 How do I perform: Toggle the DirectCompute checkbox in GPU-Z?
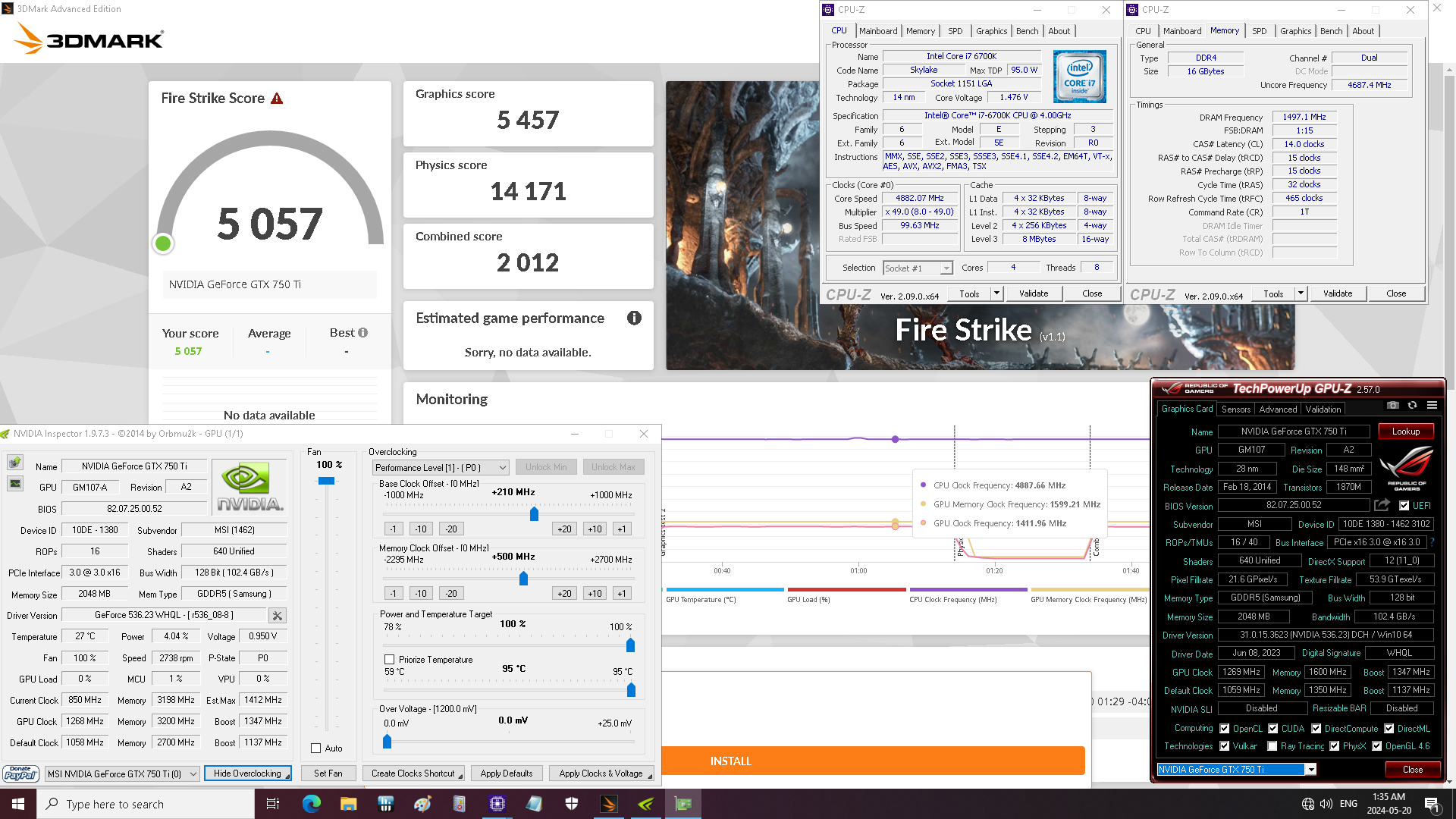pos(1316,729)
